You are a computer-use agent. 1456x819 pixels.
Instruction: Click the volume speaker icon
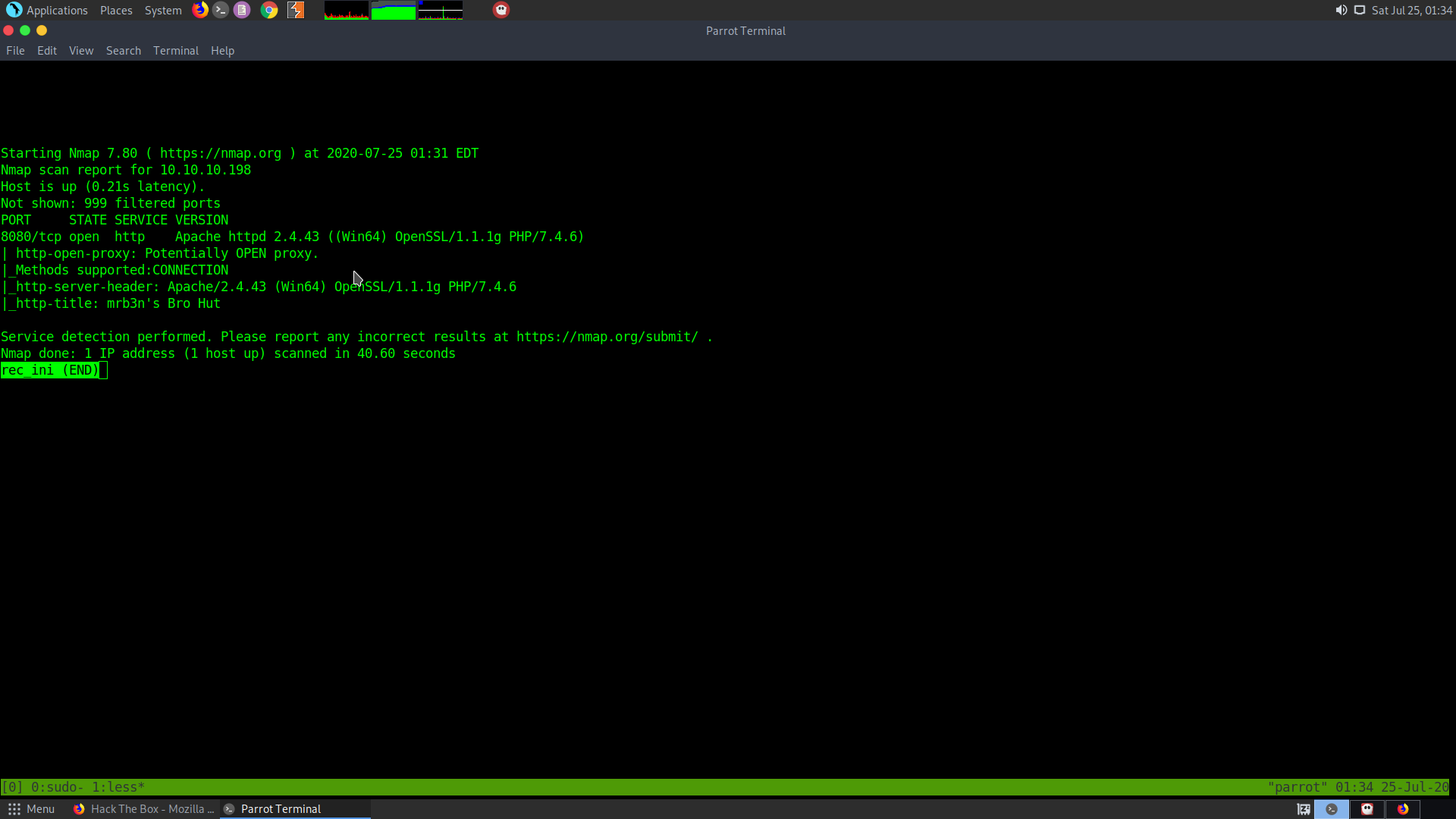(1341, 10)
